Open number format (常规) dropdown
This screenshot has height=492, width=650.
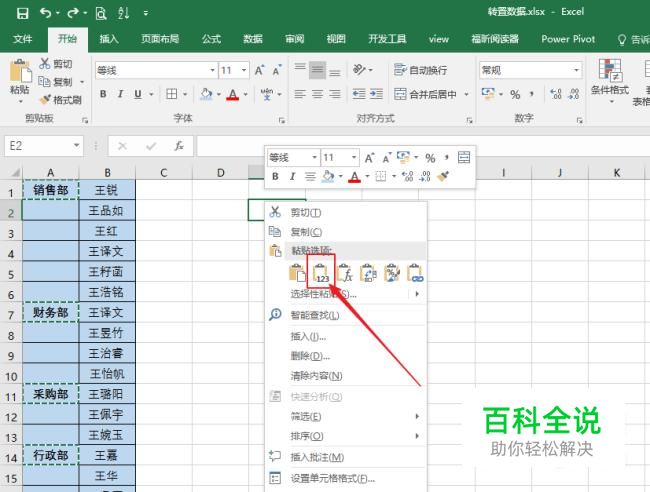tap(576, 70)
